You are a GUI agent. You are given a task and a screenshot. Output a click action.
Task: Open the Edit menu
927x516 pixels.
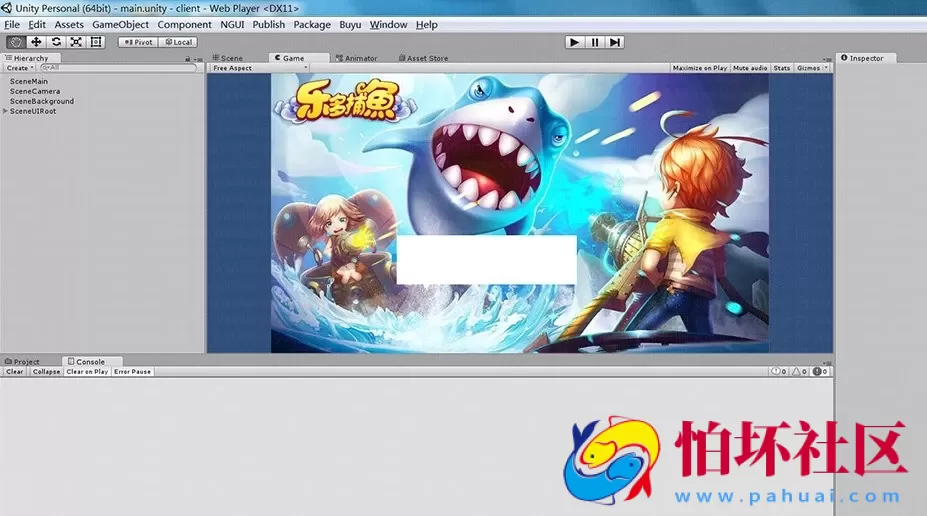(x=37, y=25)
